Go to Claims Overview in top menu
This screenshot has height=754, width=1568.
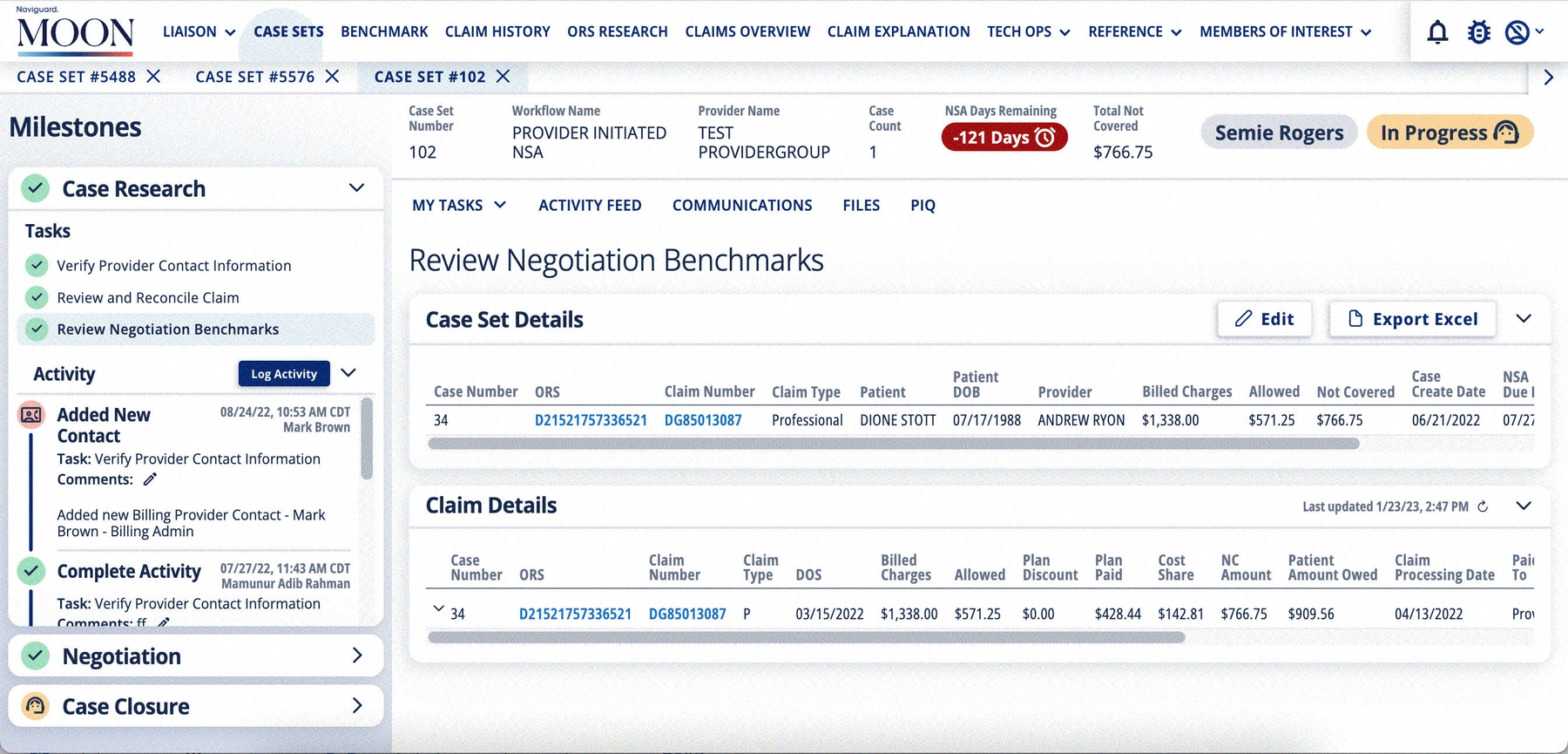click(x=747, y=32)
